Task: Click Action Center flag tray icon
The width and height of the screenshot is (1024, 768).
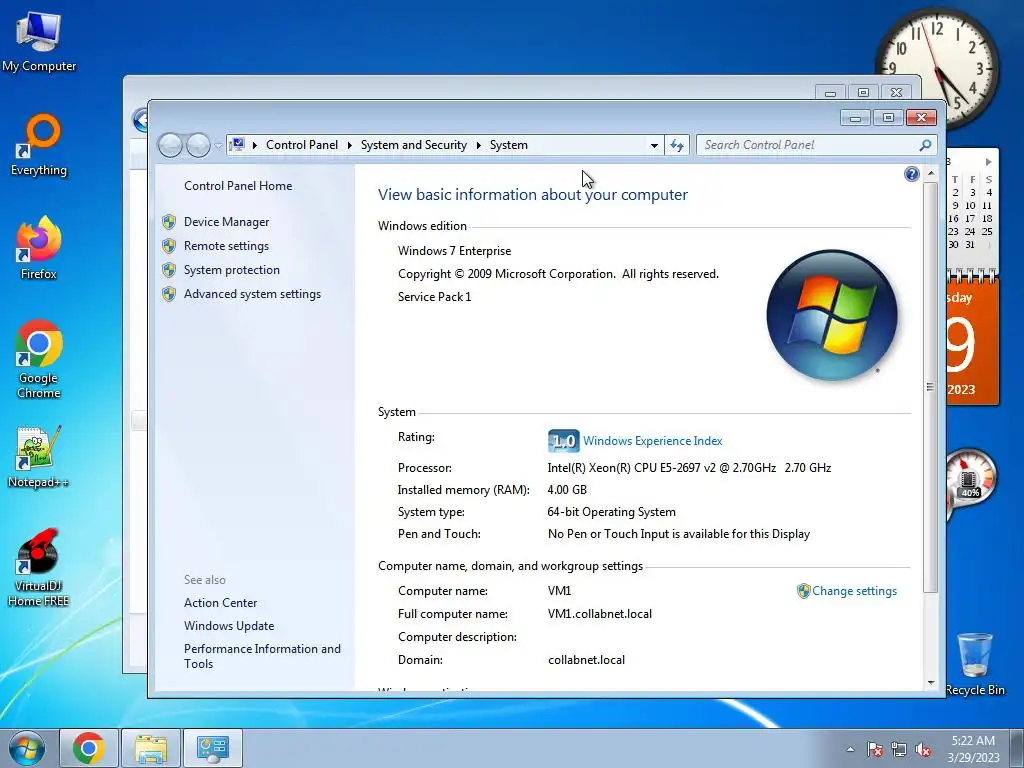Action: click(875, 750)
